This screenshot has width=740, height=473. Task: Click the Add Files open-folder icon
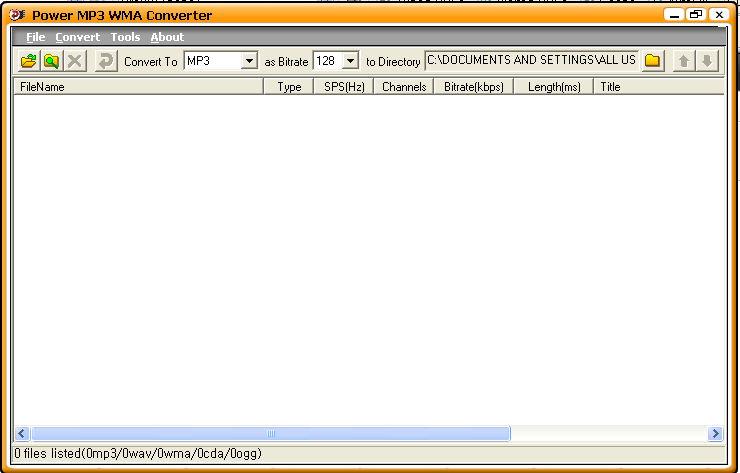click(x=29, y=61)
